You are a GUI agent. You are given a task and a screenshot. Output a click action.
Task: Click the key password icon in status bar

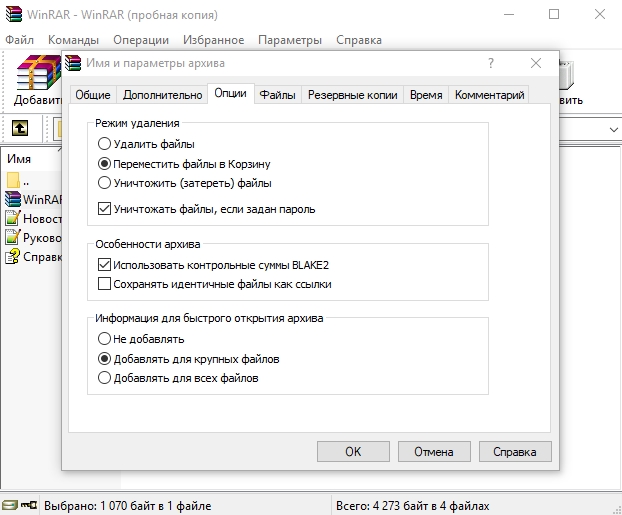(29, 505)
